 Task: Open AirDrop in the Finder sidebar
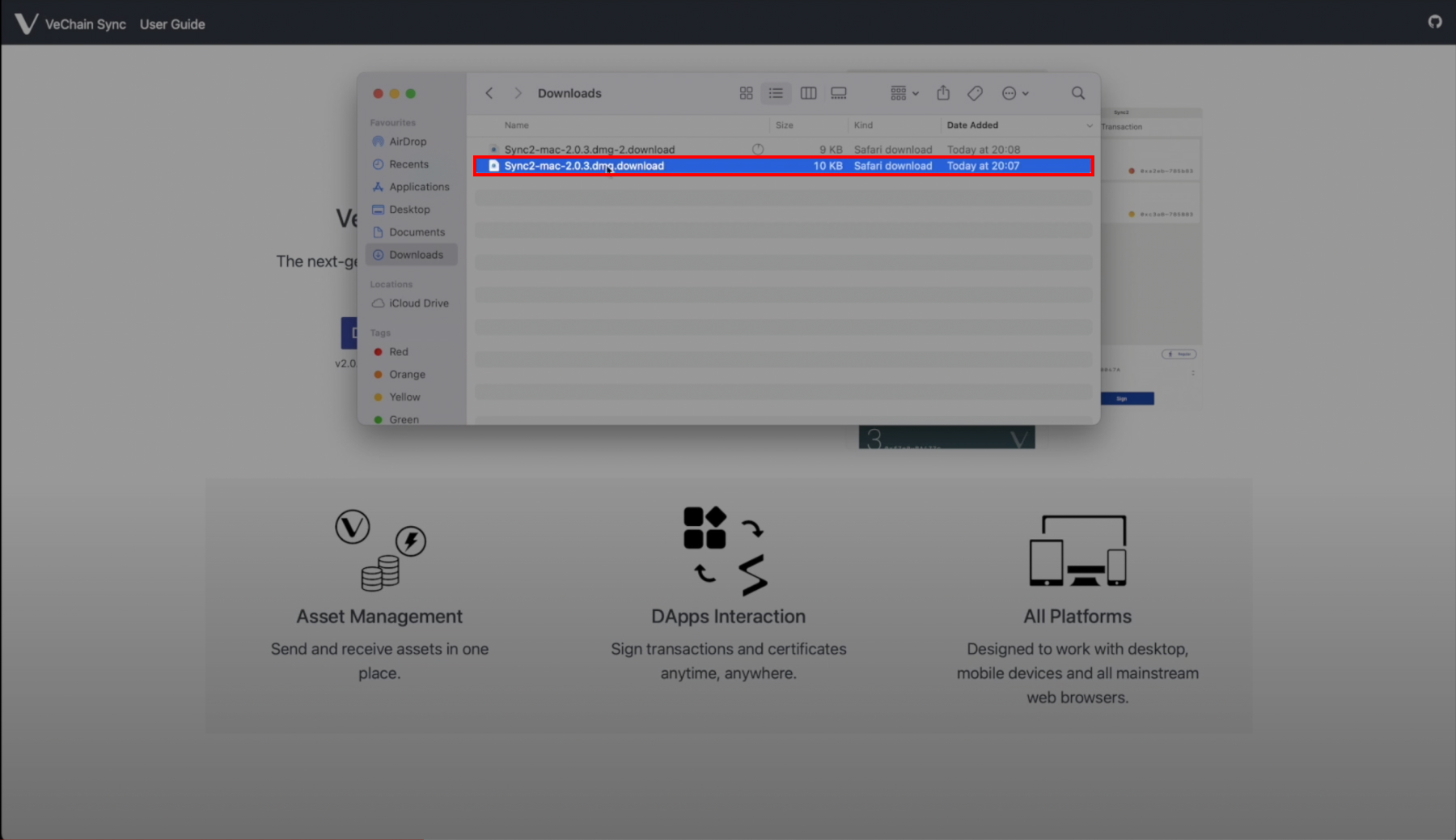(408, 142)
